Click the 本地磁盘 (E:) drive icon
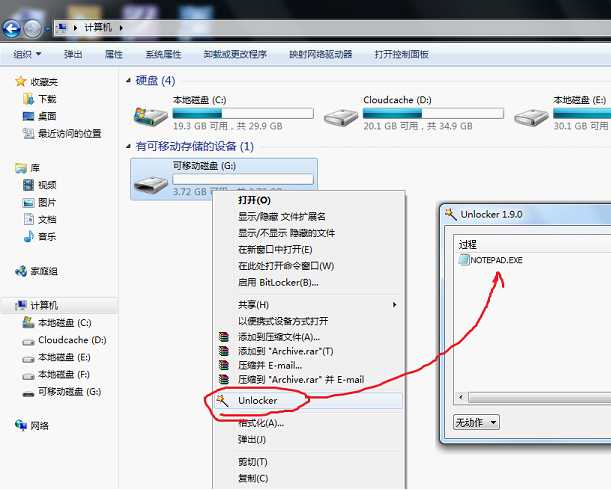This screenshot has height=490, width=611. coord(531,117)
